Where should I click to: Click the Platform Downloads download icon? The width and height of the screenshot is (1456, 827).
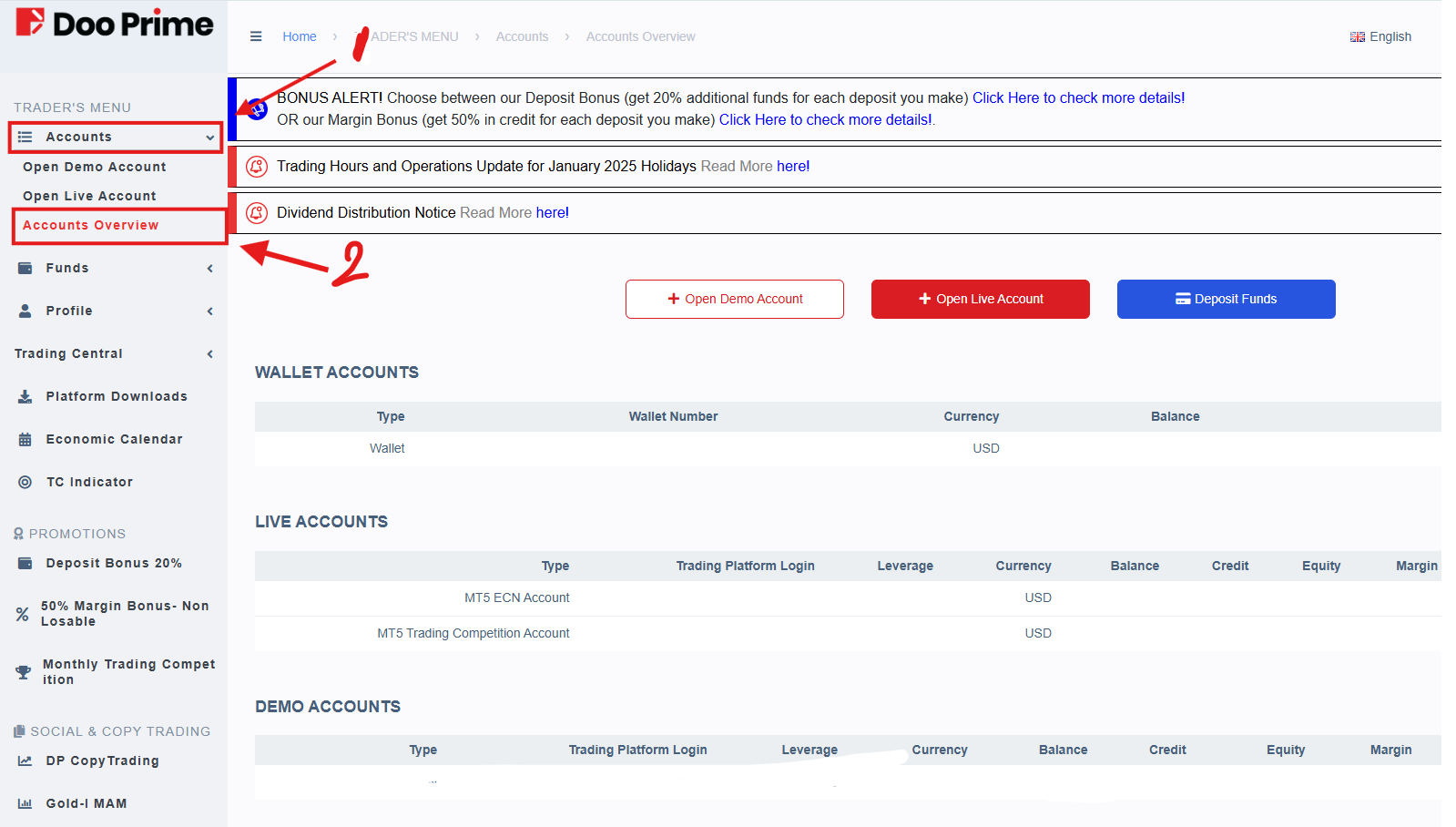pyautogui.click(x=25, y=396)
